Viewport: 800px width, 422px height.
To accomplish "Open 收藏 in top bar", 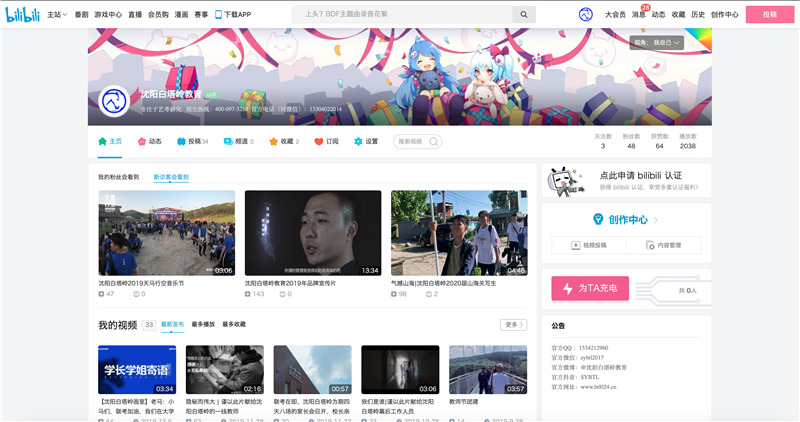I will (678, 14).
